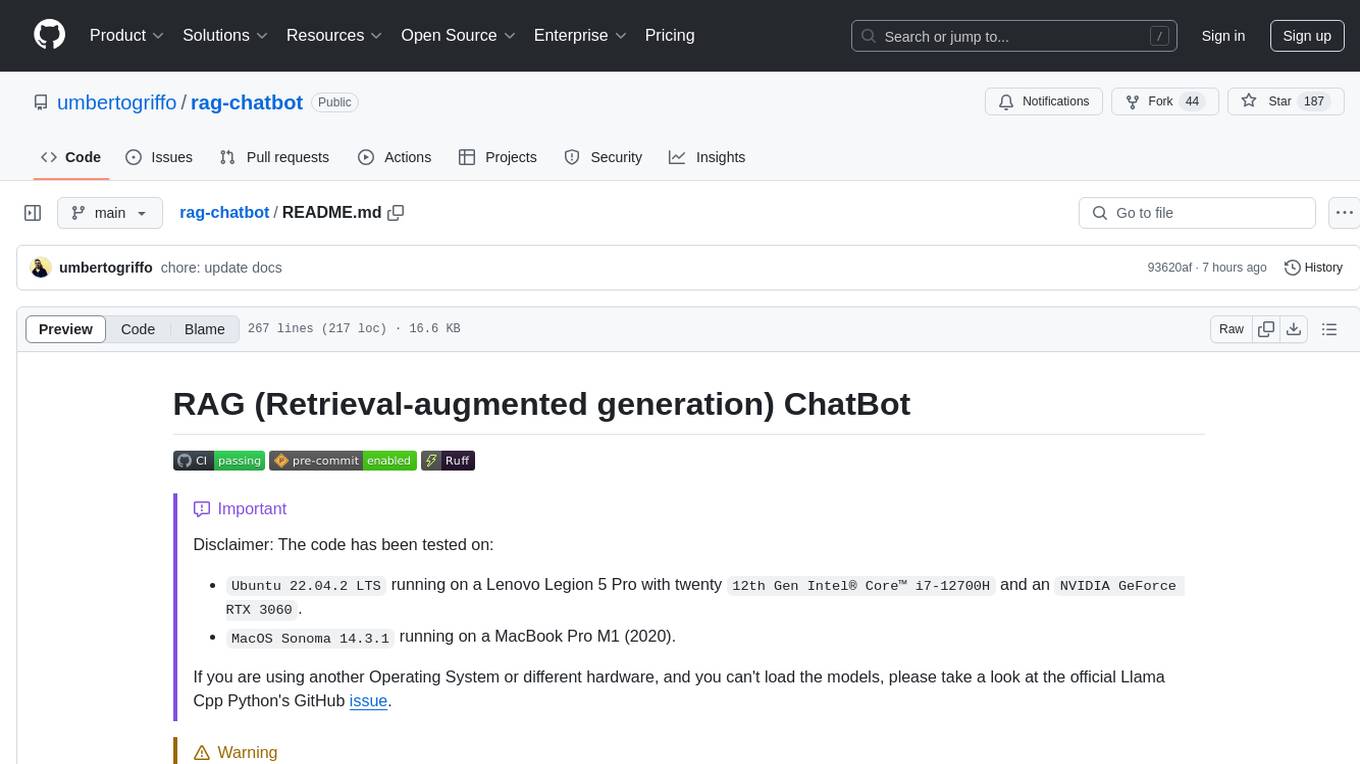This screenshot has height=764, width=1360.
Task: Open commit message chore: update docs
Action: click(x=221, y=268)
